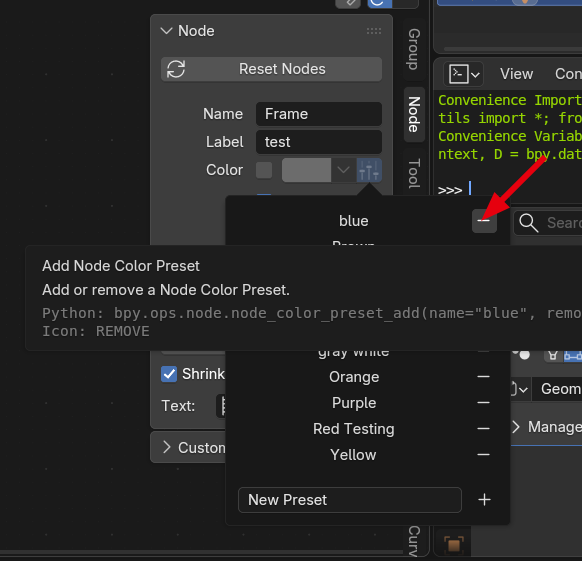Select the Purple color preset

pyautogui.click(x=354, y=403)
